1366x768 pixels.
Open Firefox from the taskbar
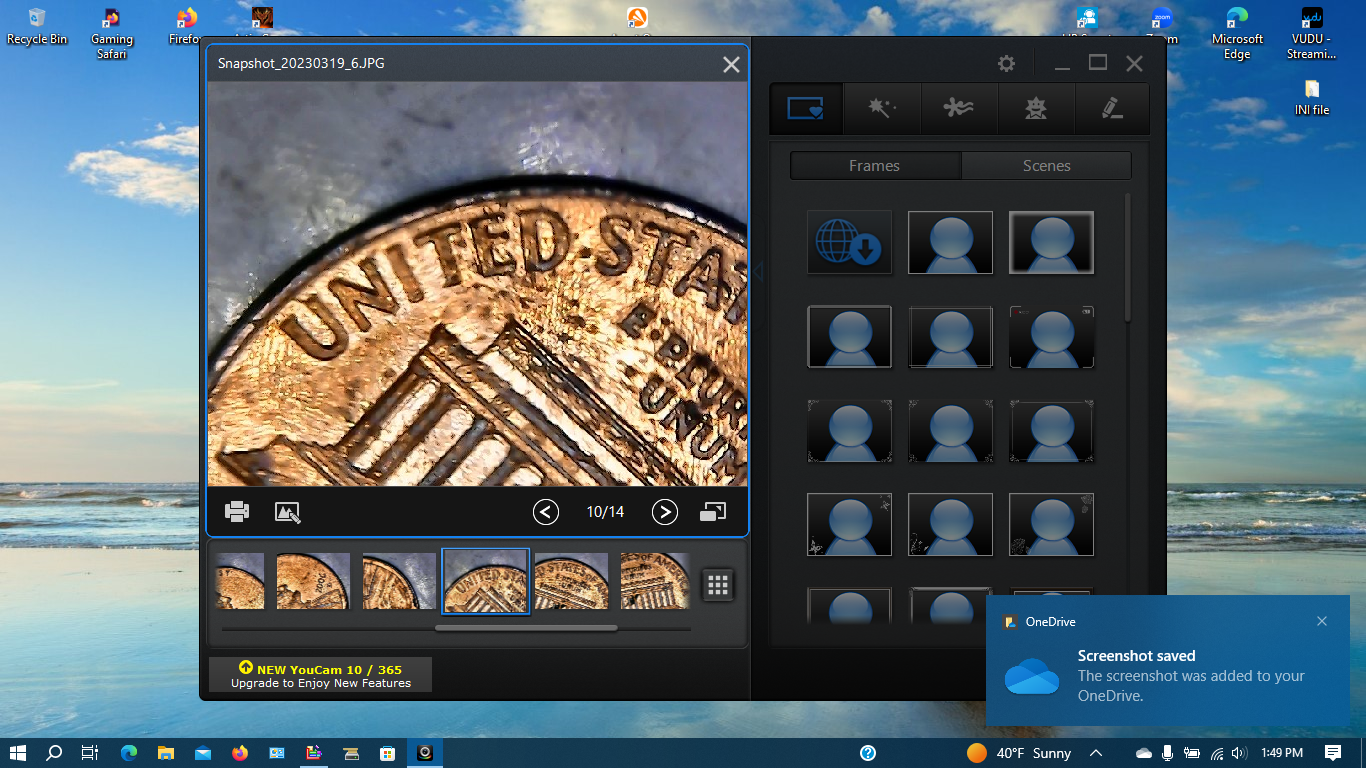[240, 753]
